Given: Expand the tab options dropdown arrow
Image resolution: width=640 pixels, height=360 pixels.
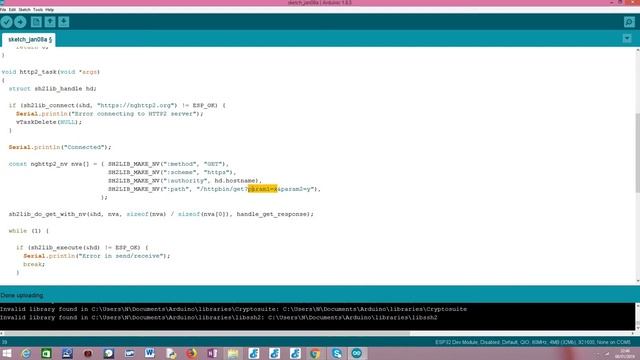Looking at the screenshot, I should click(x=627, y=39).
